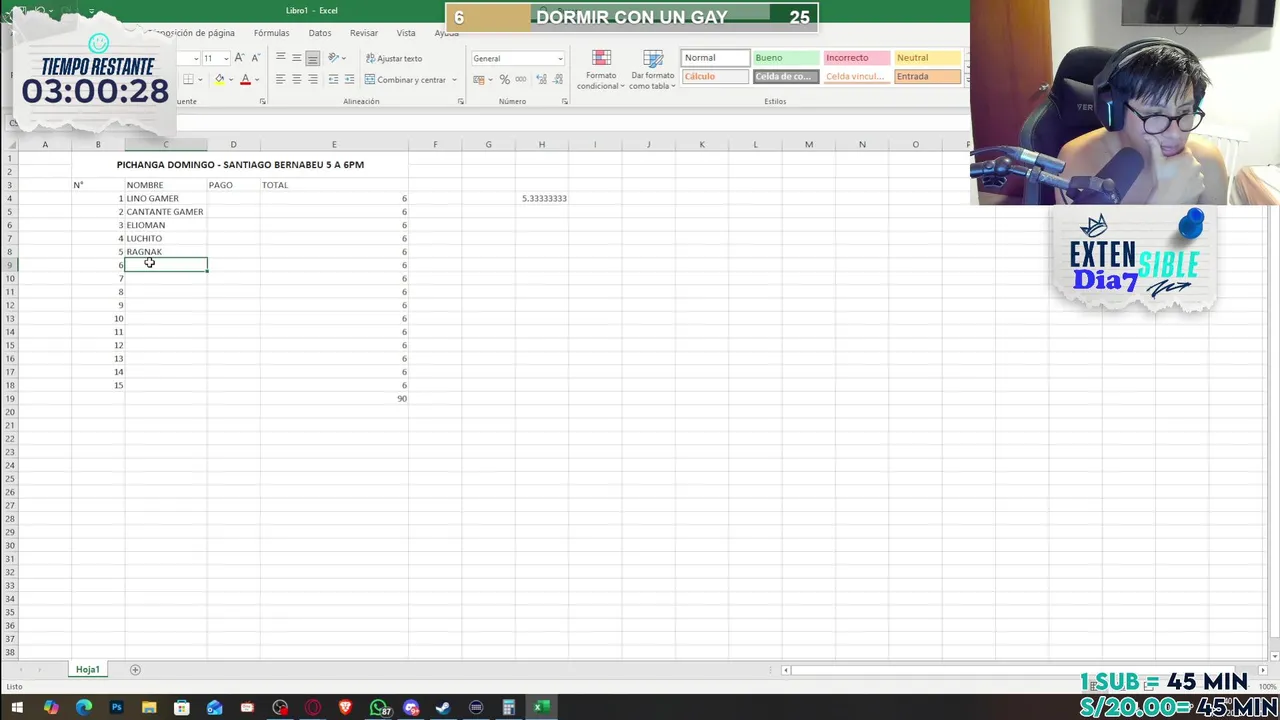Image resolution: width=1280 pixels, height=720 pixels.
Task: Apply the Normal cell style
Action: tap(715, 58)
